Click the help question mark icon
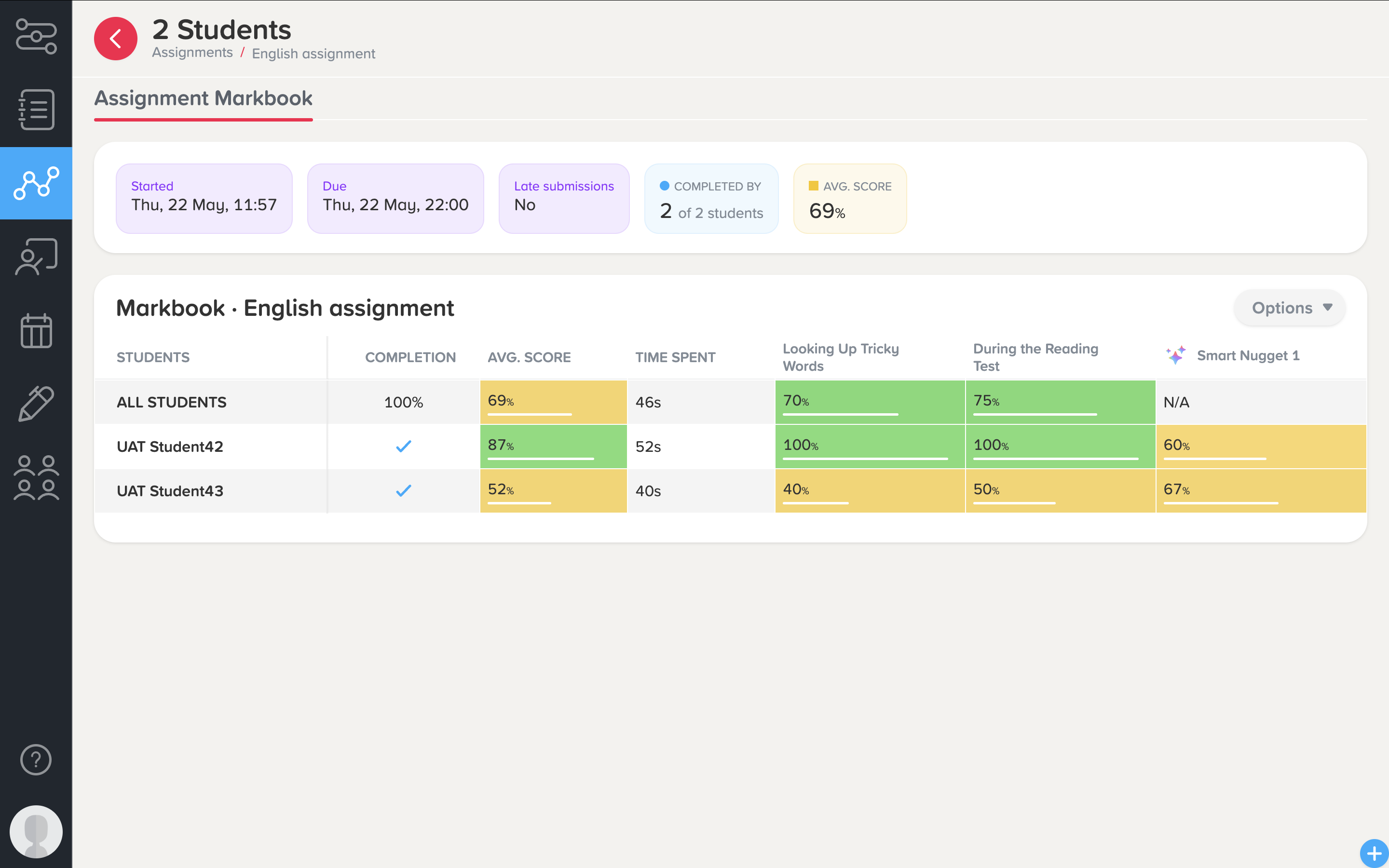The image size is (1389, 868). (36, 759)
